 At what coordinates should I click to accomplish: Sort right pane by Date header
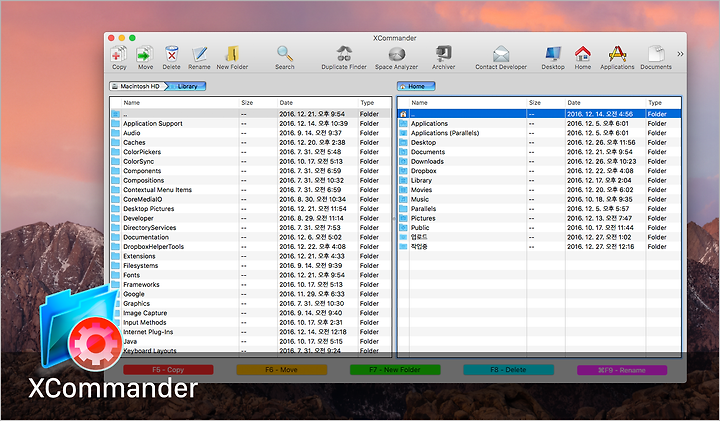click(x=605, y=103)
